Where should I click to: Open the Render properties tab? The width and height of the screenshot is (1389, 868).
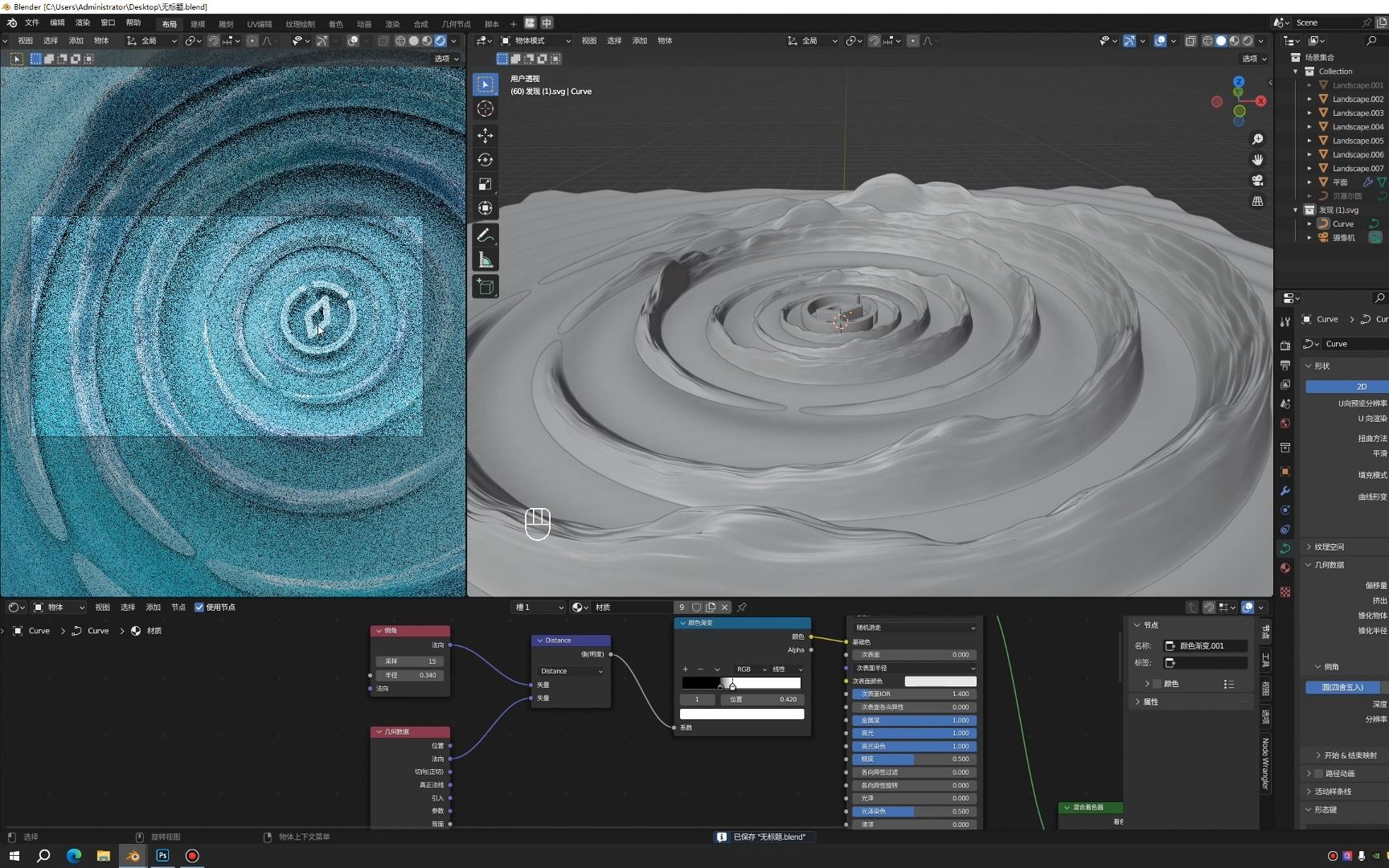click(x=1285, y=345)
